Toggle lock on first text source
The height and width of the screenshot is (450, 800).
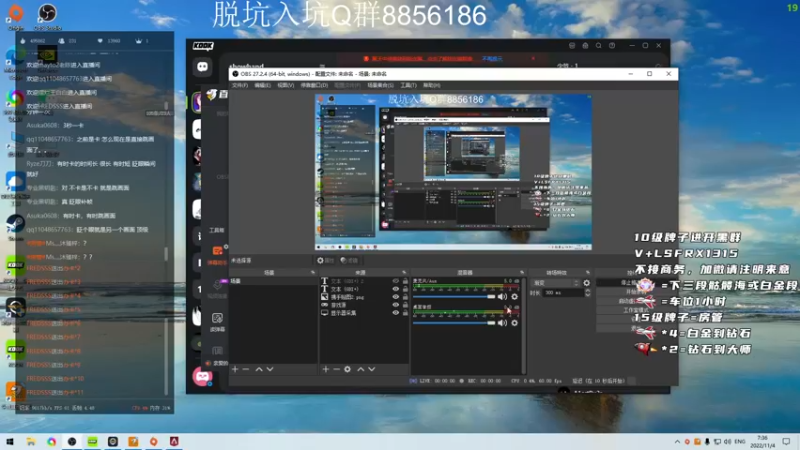click(405, 281)
